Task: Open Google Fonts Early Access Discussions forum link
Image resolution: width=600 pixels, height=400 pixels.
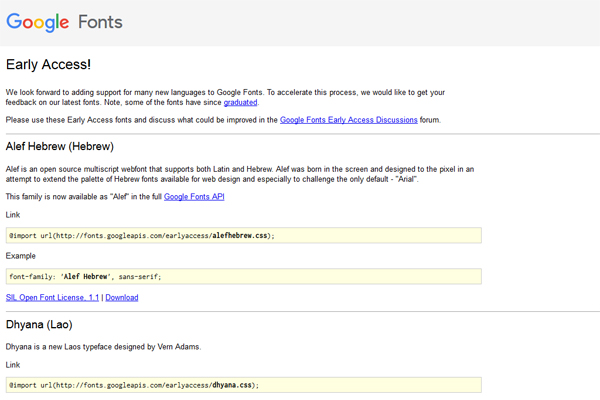Action: (349, 120)
